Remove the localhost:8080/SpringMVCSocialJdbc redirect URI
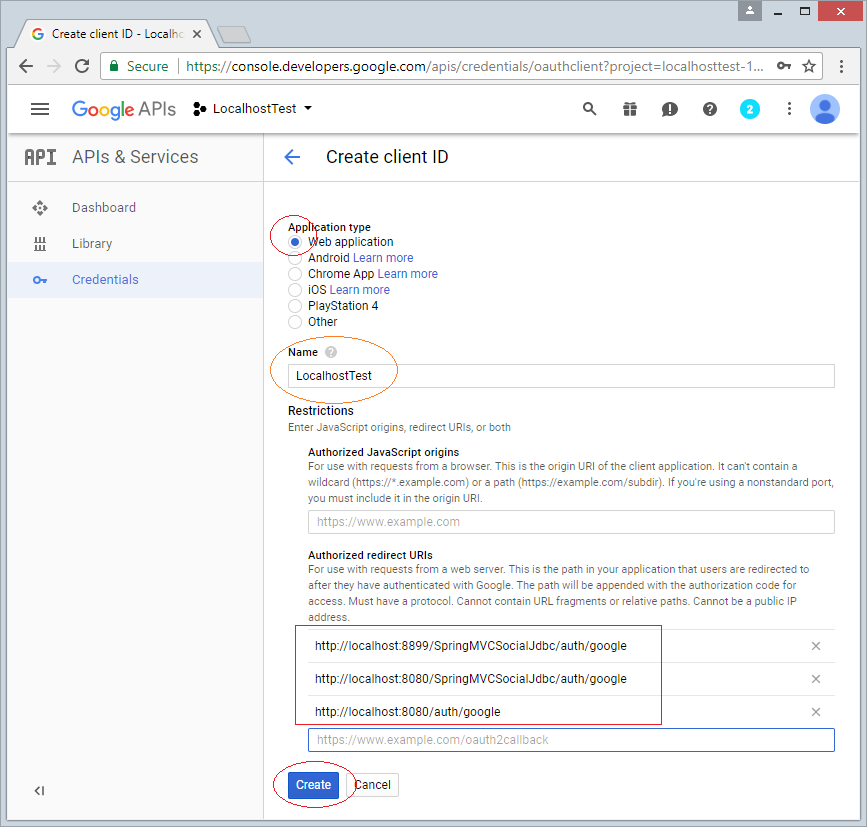Image resolution: width=867 pixels, height=827 pixels. pyautogui.click(x=816, y=679)
